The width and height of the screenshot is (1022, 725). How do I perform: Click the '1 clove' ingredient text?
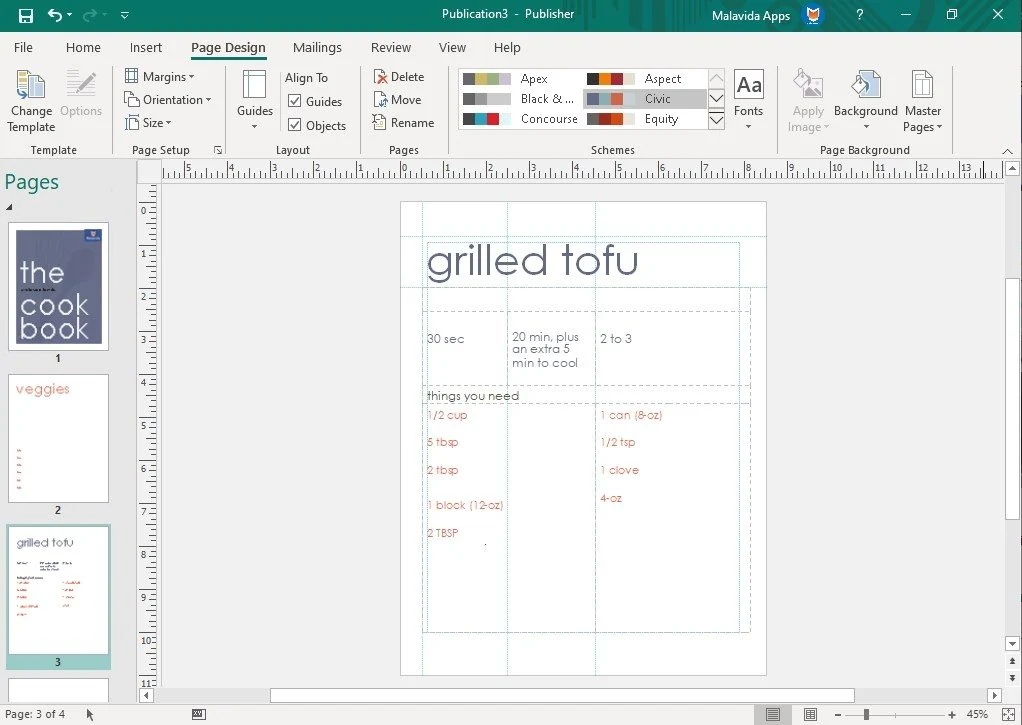(x=619, y=470)
